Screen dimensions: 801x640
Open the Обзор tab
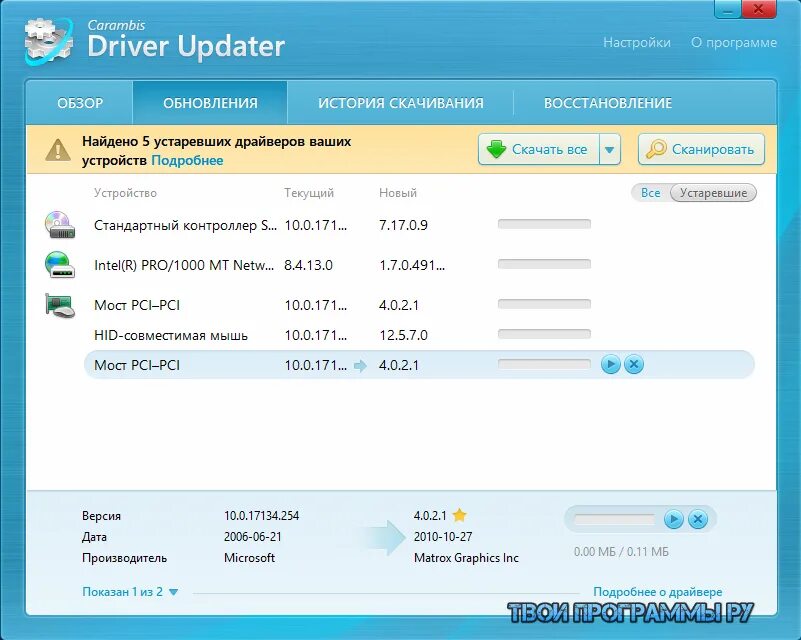click(80, 103)
